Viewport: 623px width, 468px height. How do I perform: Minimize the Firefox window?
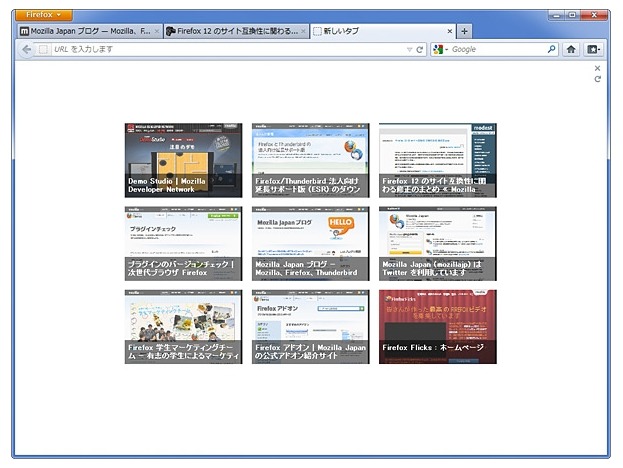coord(556,15)
